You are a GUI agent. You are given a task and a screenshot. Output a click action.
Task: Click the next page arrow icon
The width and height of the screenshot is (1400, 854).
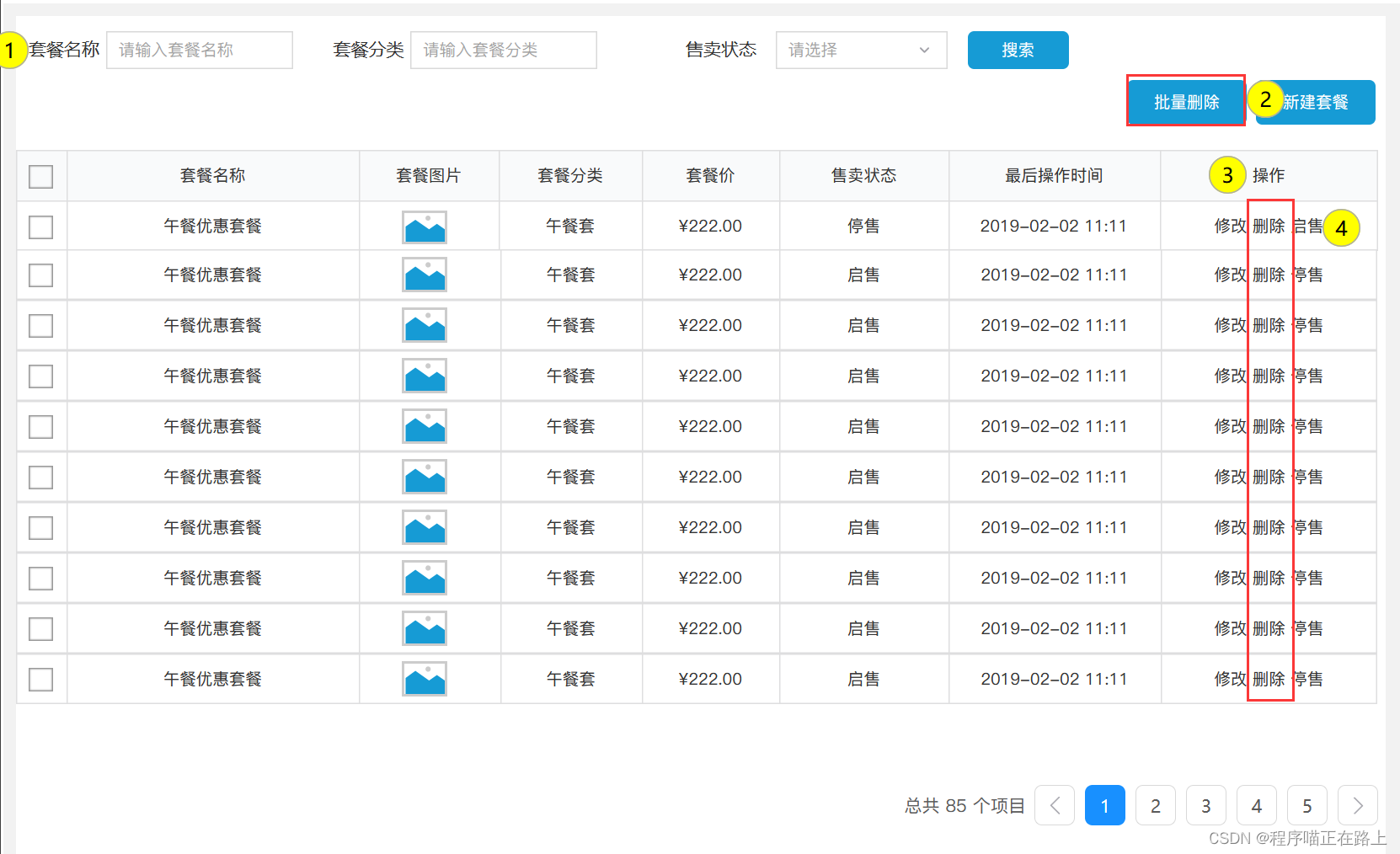pyautogui.click(x=1357, y=805)
